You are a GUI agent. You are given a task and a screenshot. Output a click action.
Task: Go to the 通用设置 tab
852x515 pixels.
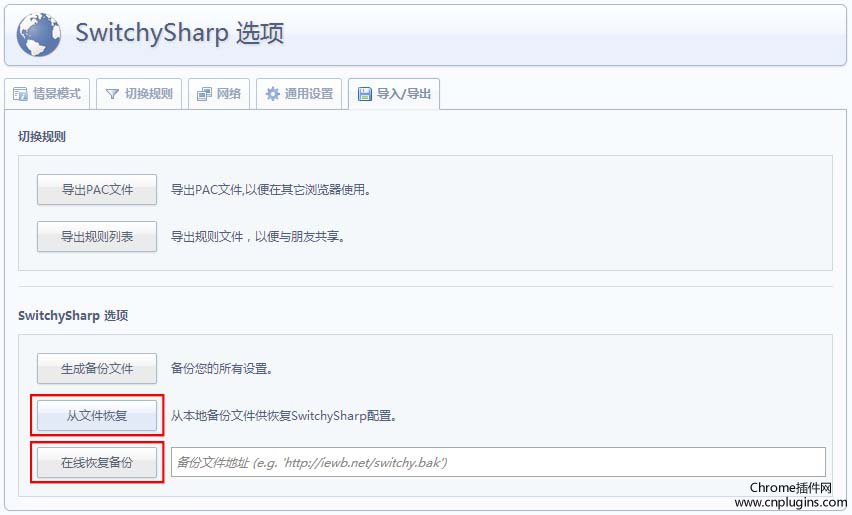point(299,94)
